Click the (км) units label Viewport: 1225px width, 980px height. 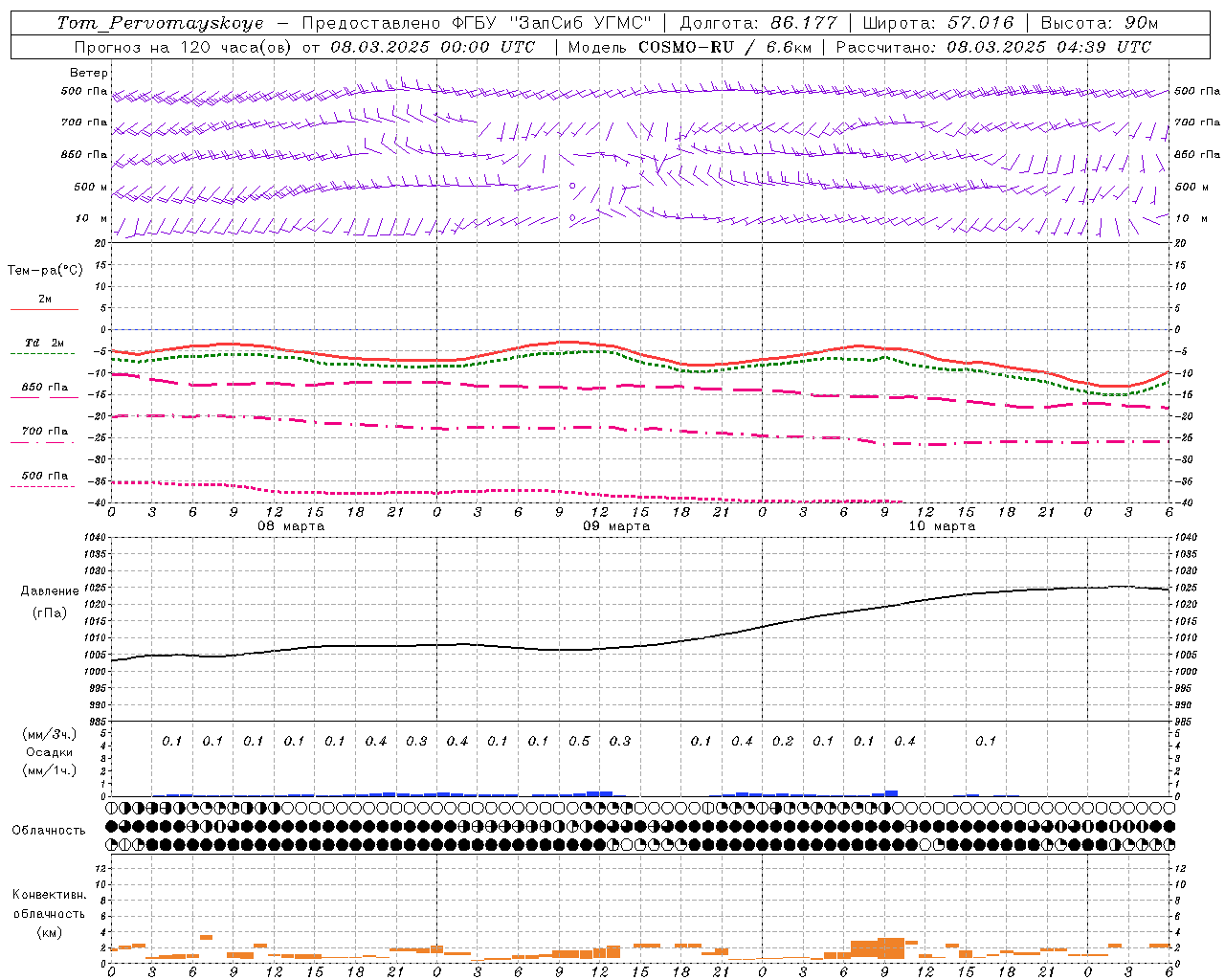click(49, 932)
